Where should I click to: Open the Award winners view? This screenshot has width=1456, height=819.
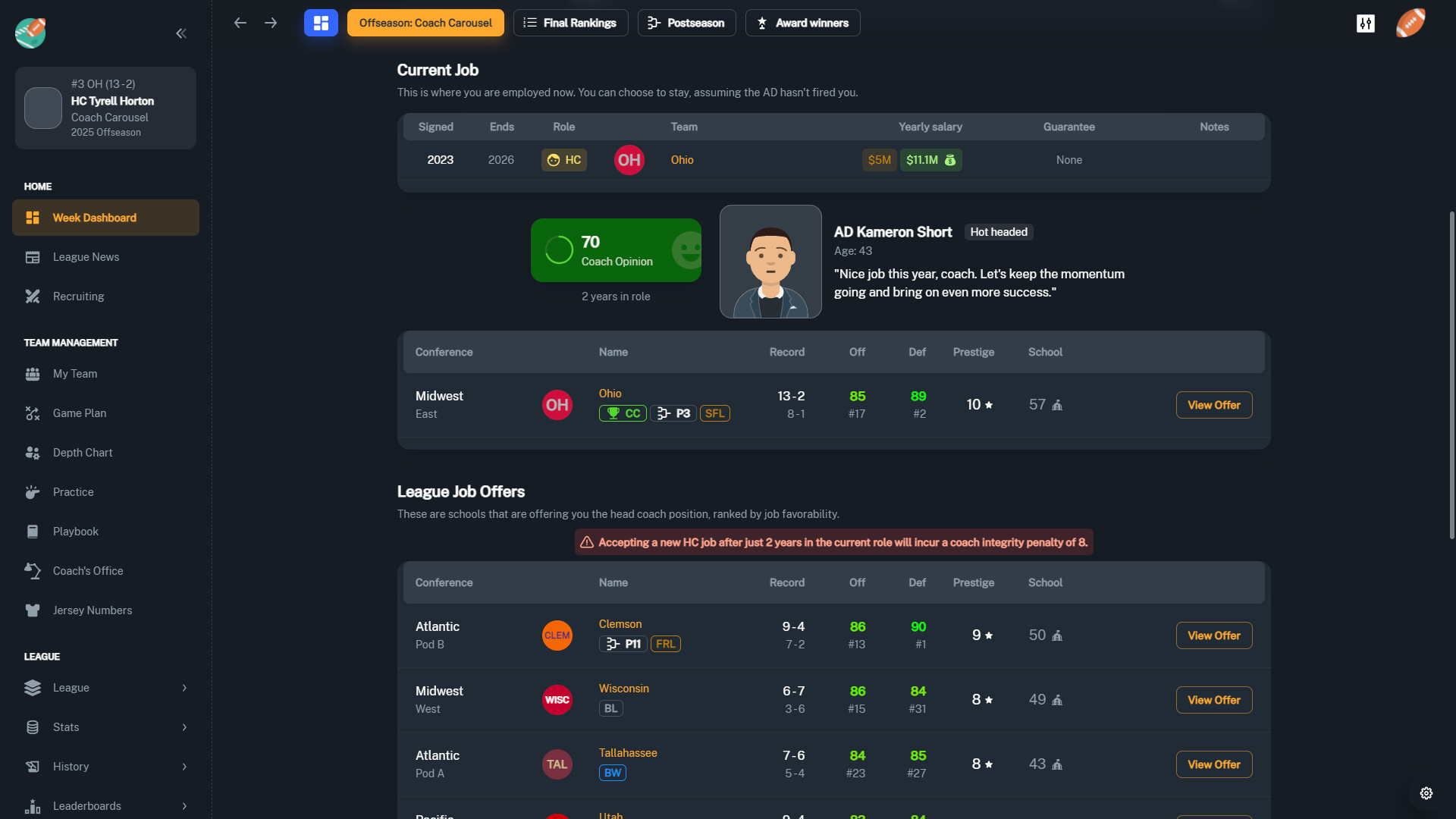tap(802, 23)
